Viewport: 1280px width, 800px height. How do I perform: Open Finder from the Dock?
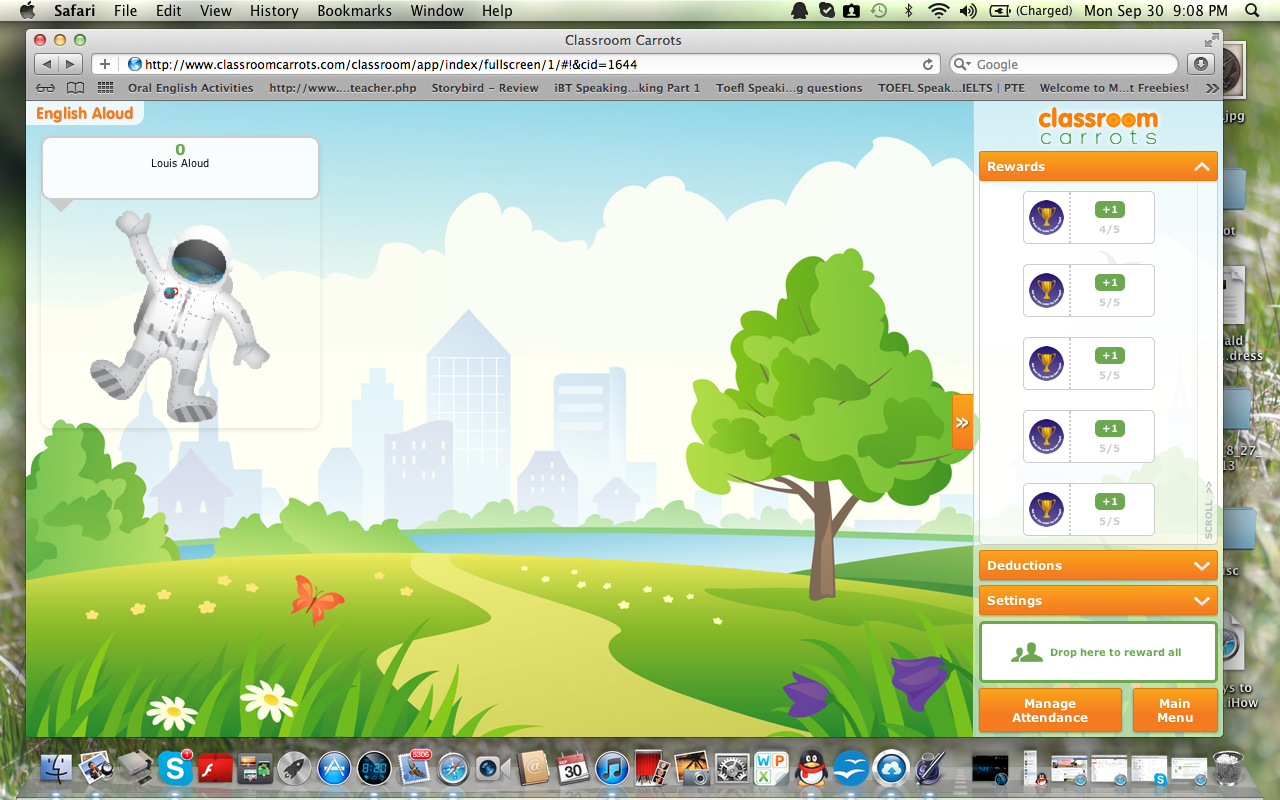point(56,767)
